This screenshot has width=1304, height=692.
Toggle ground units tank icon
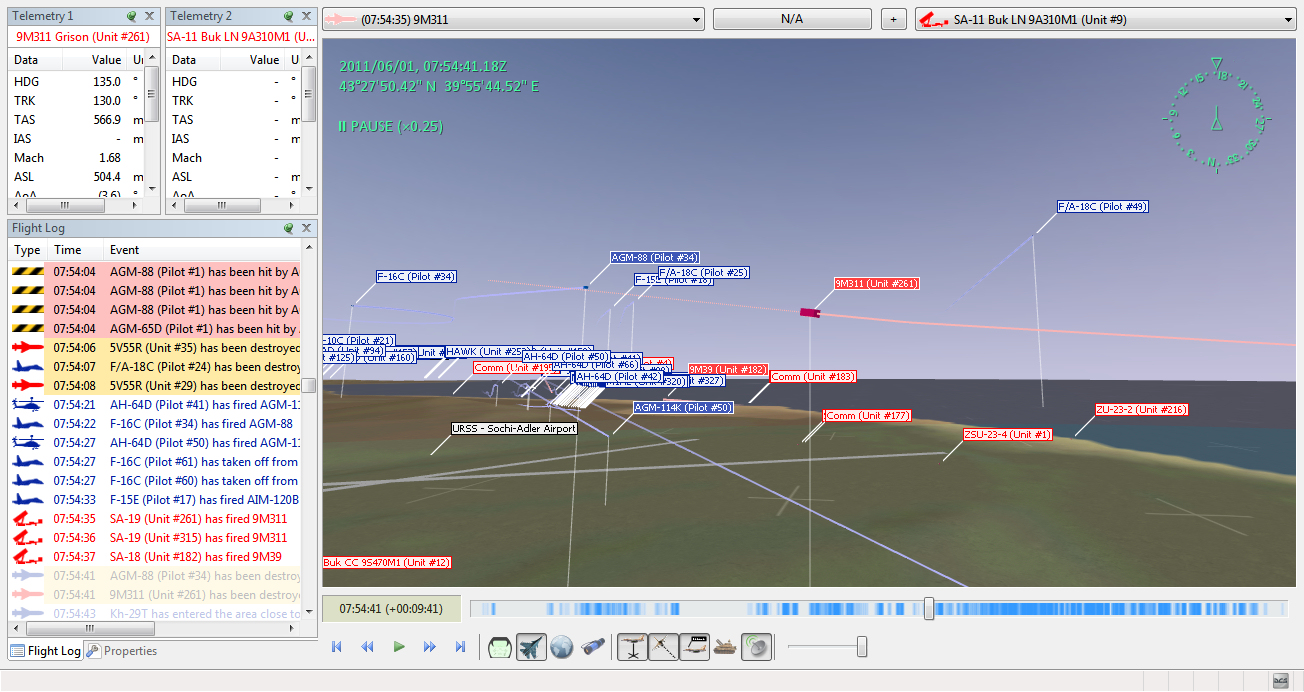click(725, 647)
